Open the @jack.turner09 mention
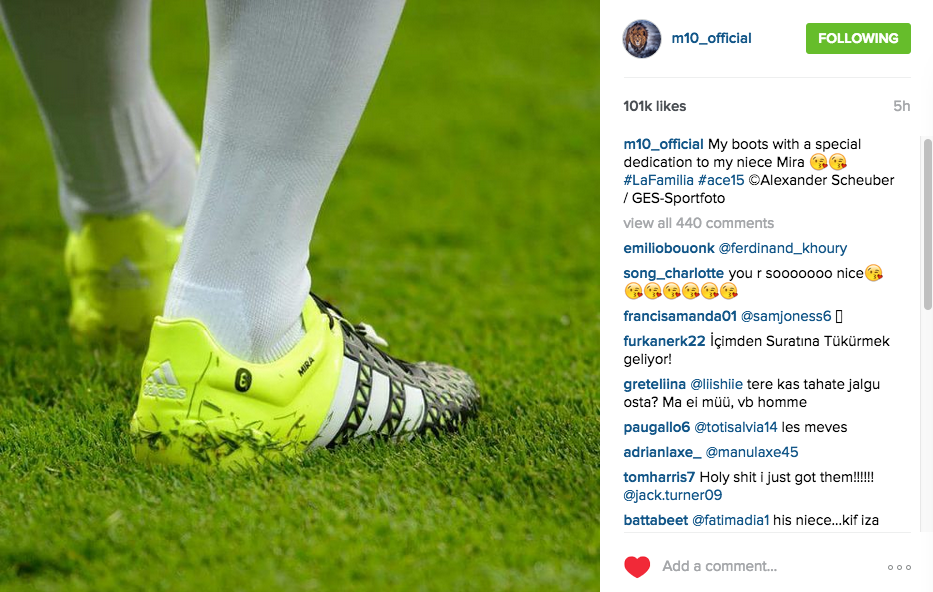The height and width of the screenshot is (592, 933). (672, 495)
